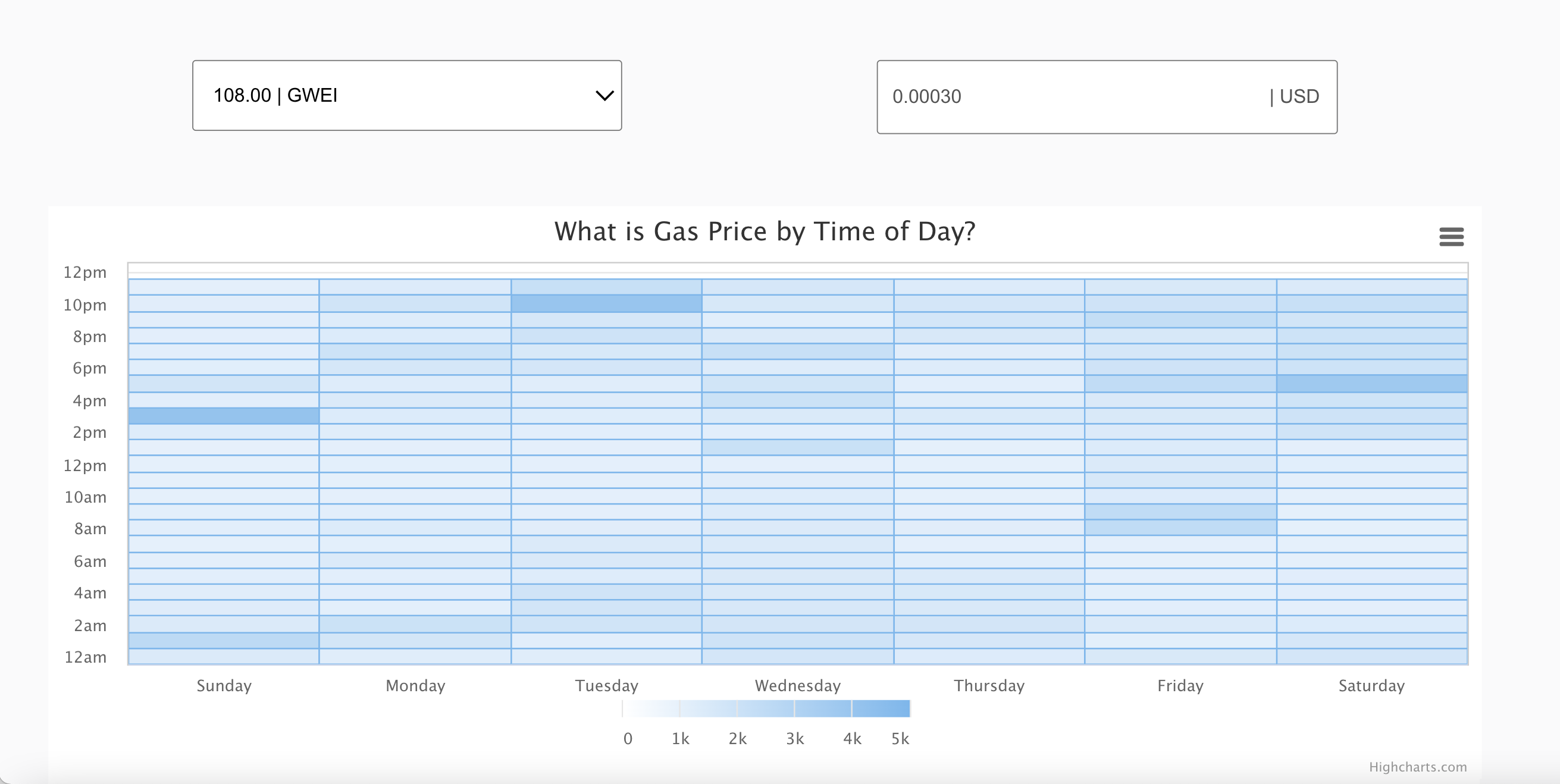Click the Monday 12pm heatmap cell
This screenshot has width=1560, height=784.
pyautogui.click(x=415, y=465)
